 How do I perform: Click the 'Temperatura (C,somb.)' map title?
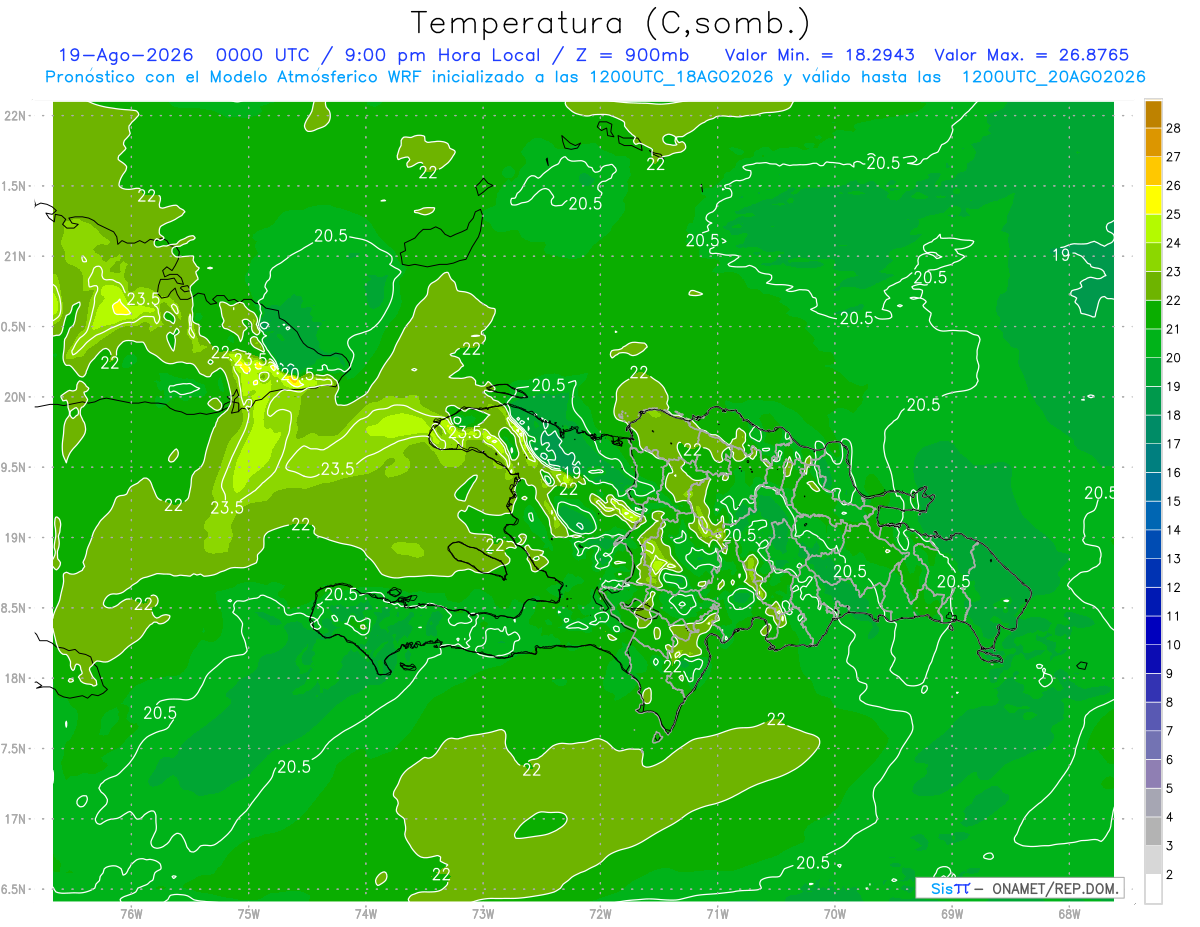pos(611,23)
